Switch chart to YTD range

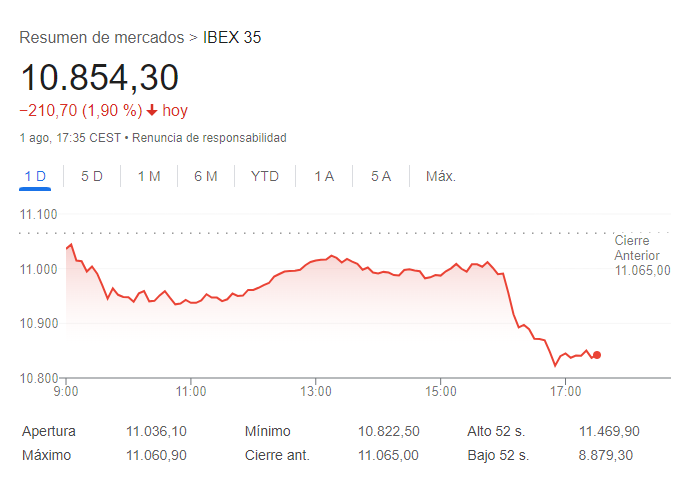[x=265, y=176]
